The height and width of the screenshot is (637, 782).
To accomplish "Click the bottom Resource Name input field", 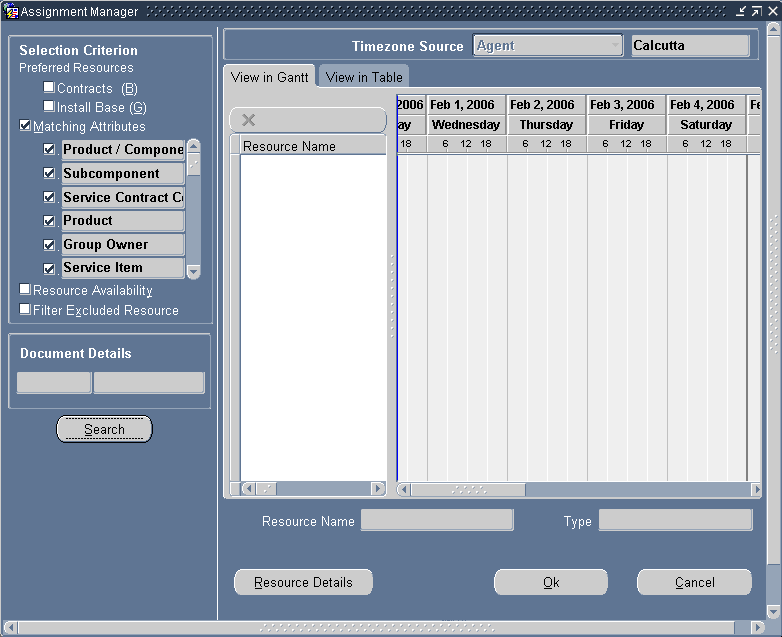I will pos(437,520).
